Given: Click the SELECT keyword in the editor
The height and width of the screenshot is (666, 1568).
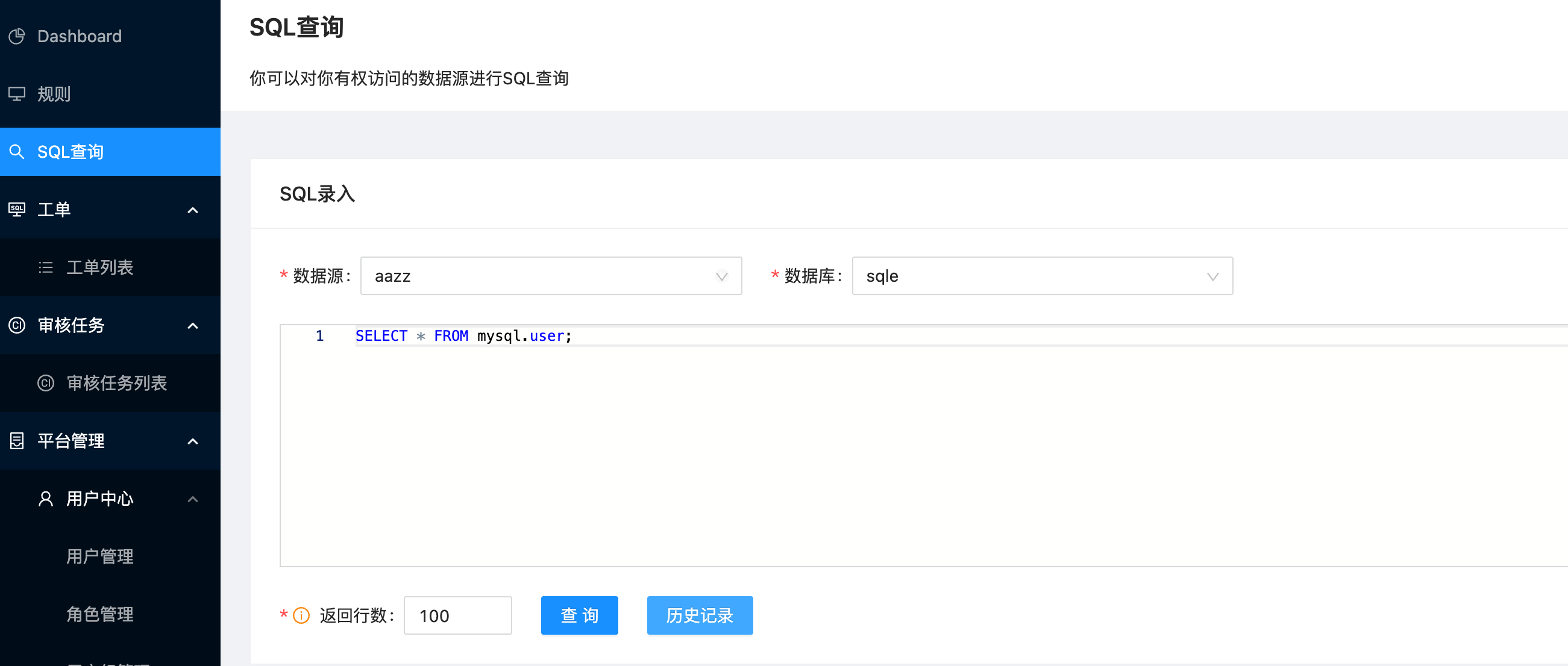Looking at the screenshot, I should coord(381,336).
